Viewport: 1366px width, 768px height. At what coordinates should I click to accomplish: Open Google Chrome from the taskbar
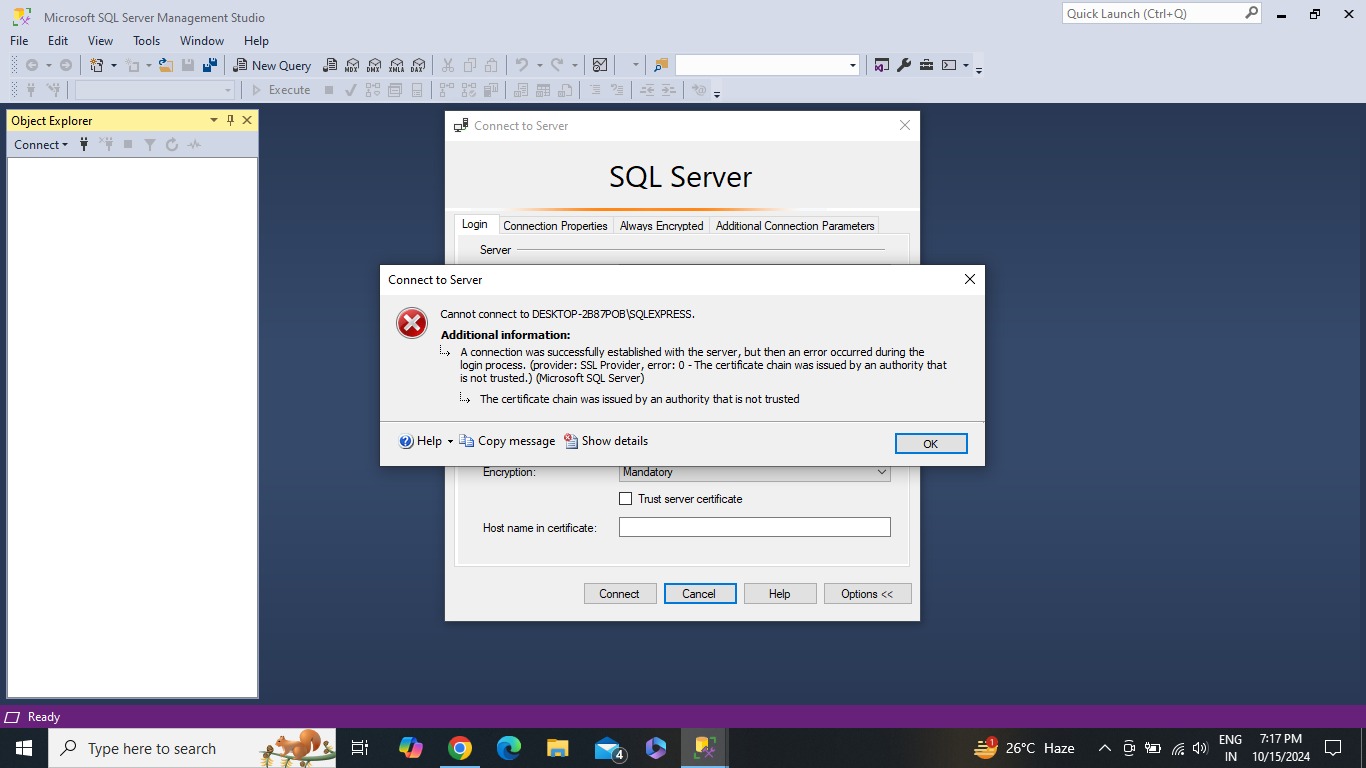pos(460,748)
